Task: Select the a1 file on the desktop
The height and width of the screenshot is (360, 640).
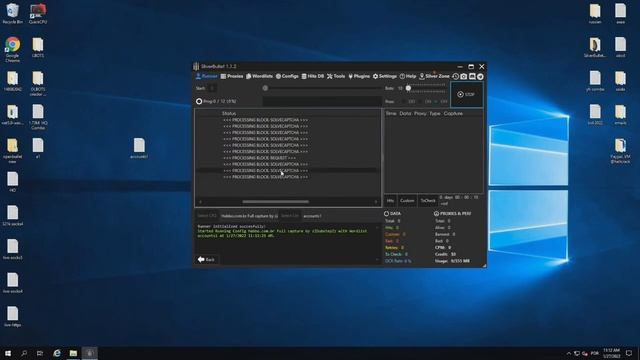Action: pos(38,148)
